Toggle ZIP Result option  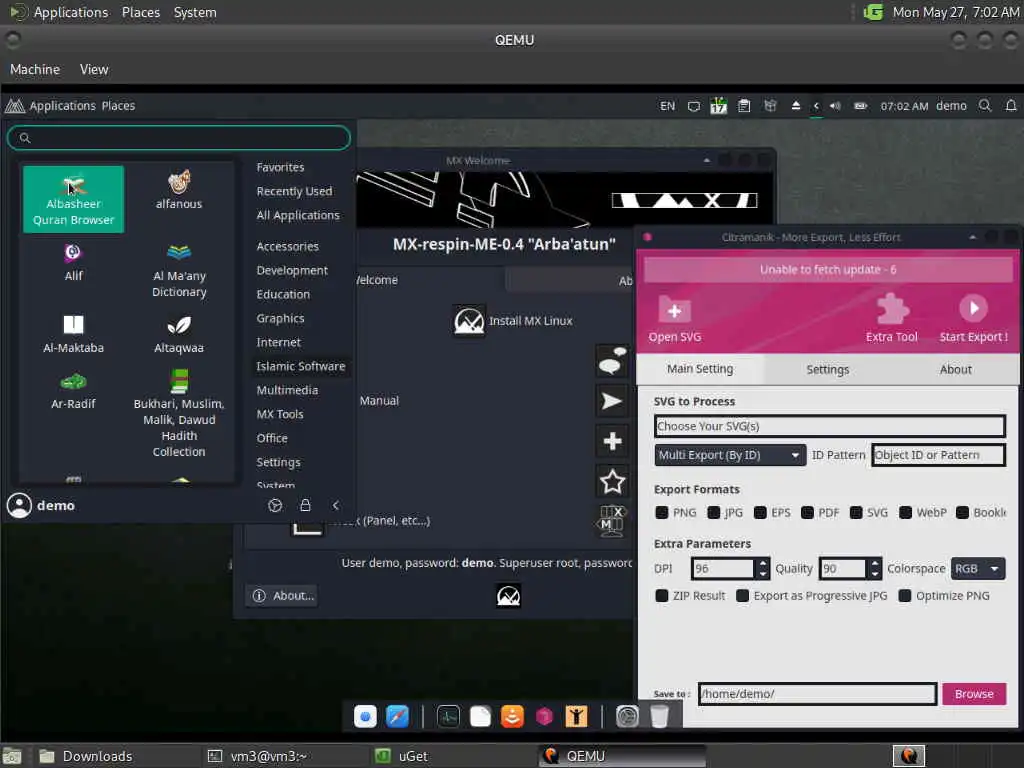click(x=662, y=596)
